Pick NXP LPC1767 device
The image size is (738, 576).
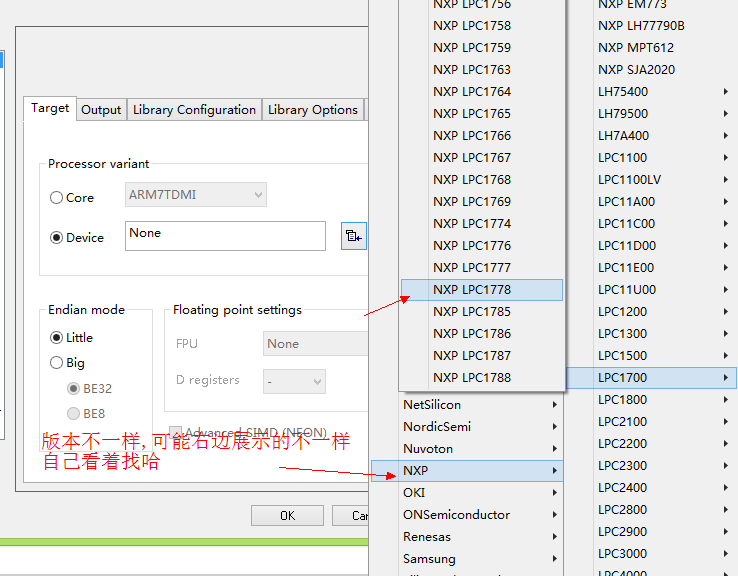482,158
